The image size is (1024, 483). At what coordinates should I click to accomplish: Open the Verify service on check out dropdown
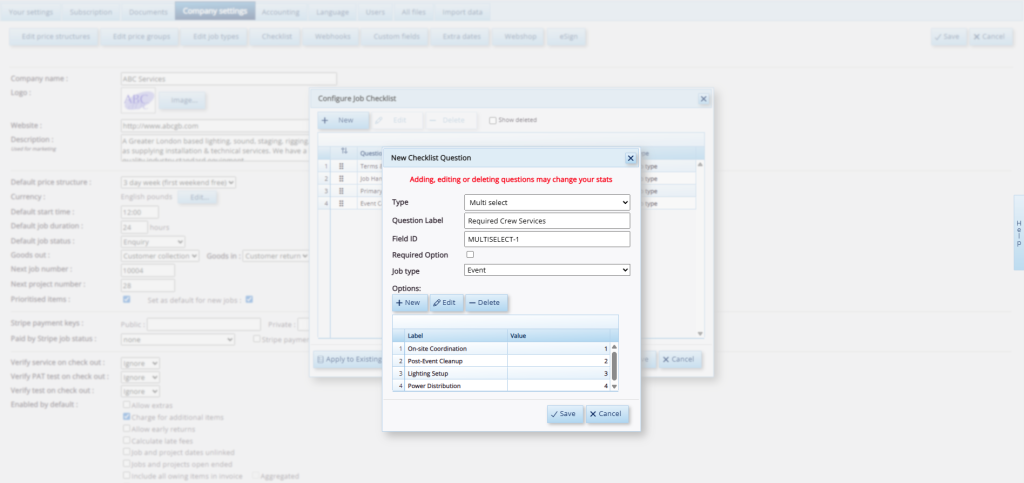(140, 363)
